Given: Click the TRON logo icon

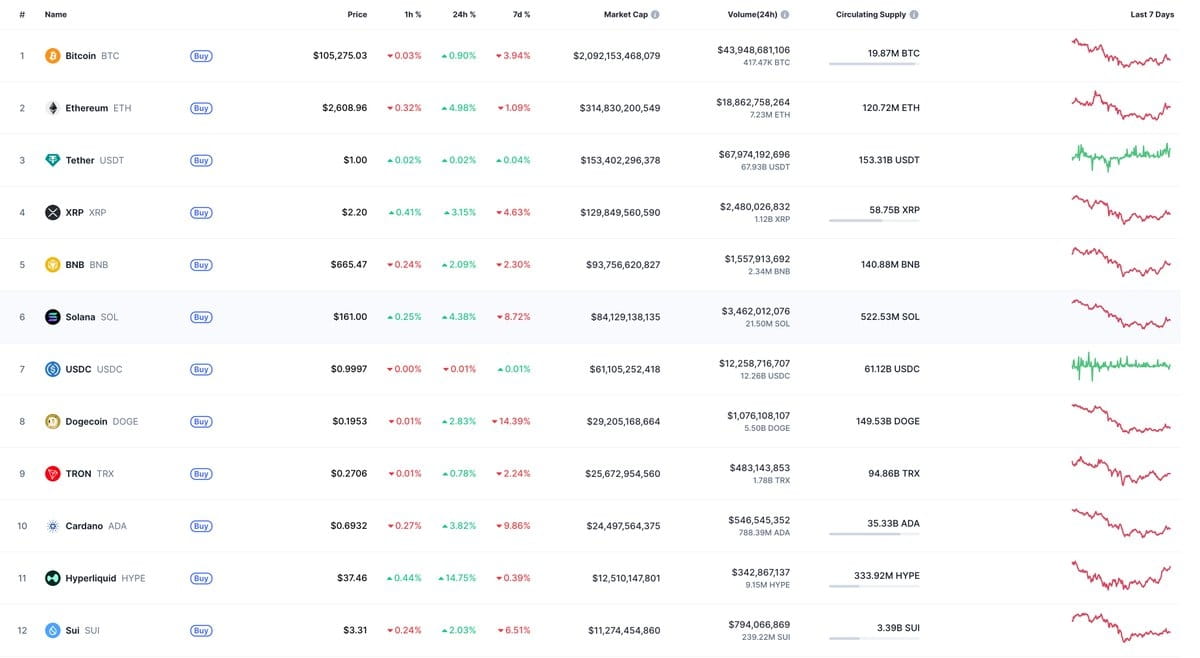Looking at the screenshot, I should coord(53,474).
